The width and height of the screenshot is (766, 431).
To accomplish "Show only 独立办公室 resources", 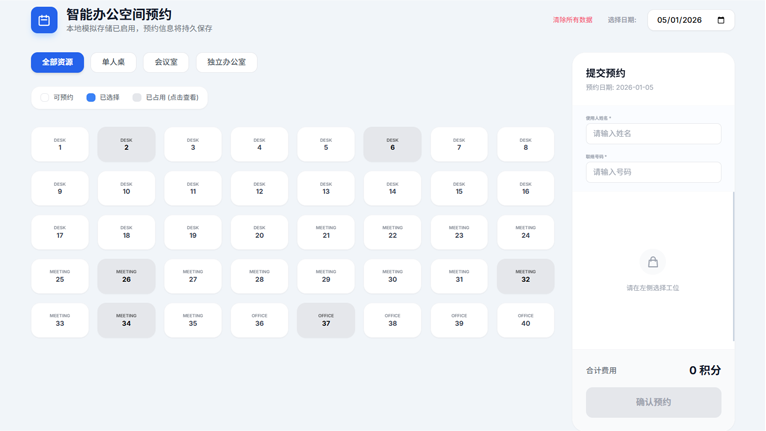I will coord(226,62).
